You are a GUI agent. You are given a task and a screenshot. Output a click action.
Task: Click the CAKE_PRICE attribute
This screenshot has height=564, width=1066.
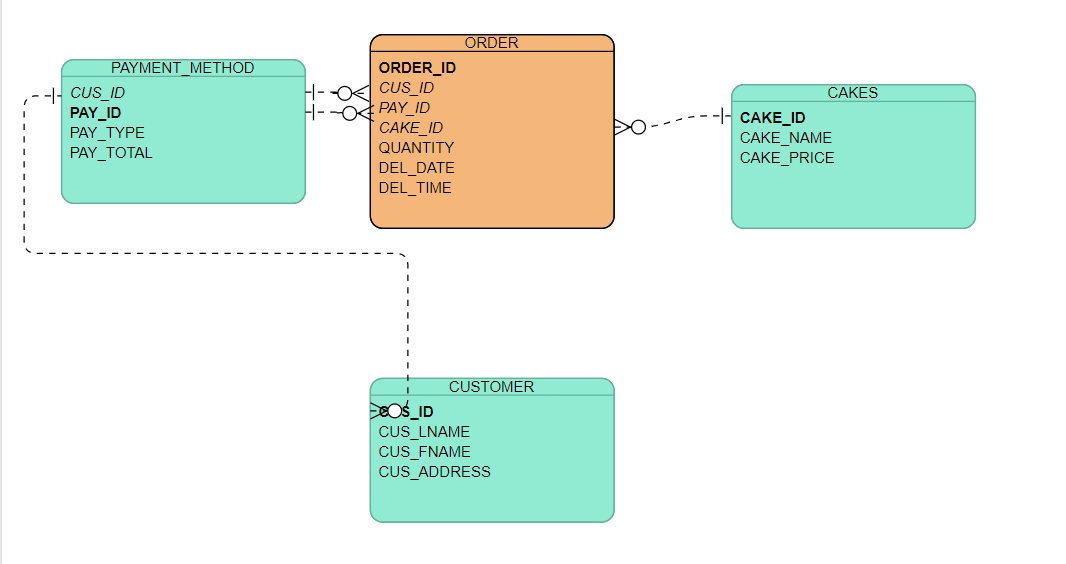(787, 158)
